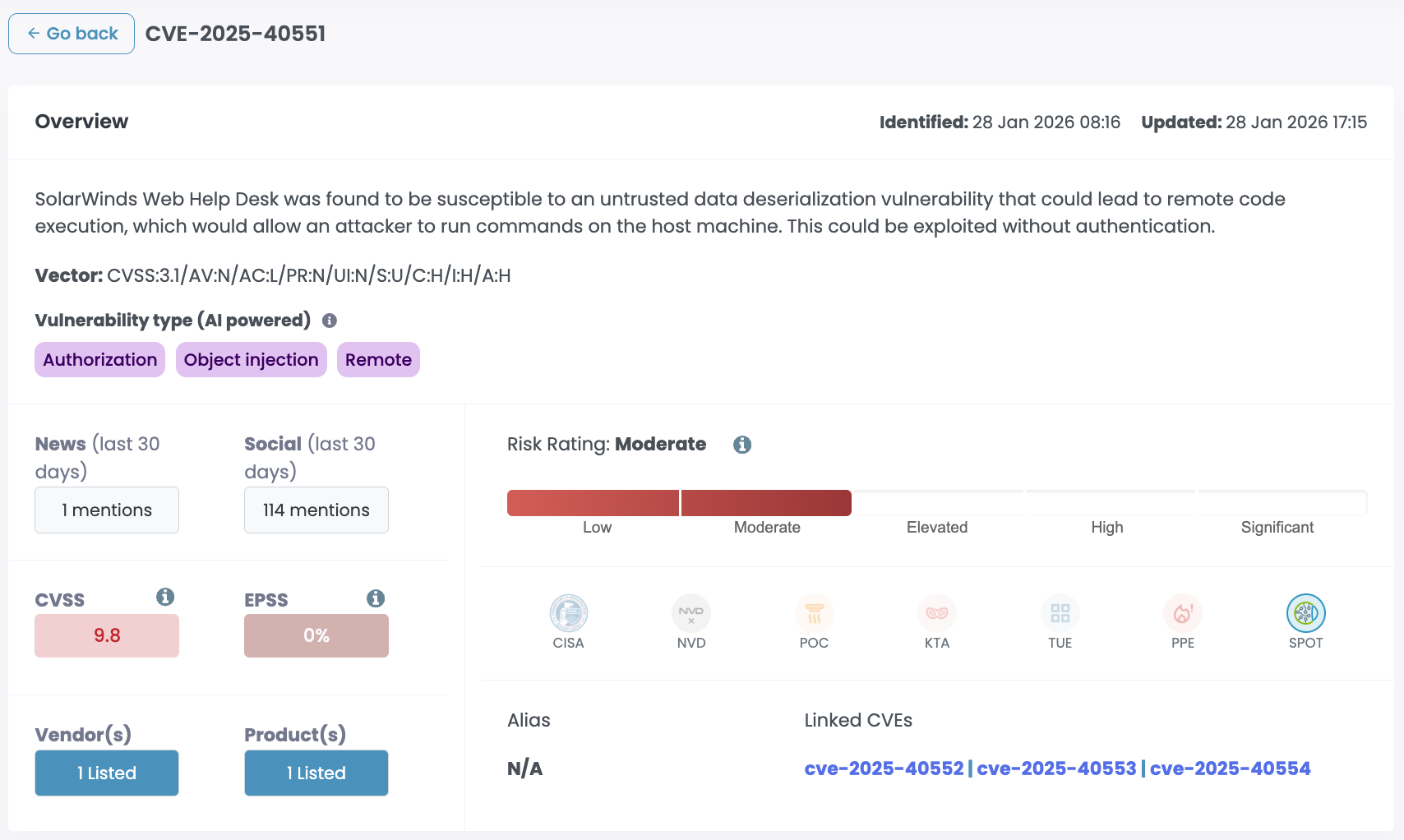Follow the cve-2025-40553 link
Screen dimensions: 1404x840
[1056, 768]
